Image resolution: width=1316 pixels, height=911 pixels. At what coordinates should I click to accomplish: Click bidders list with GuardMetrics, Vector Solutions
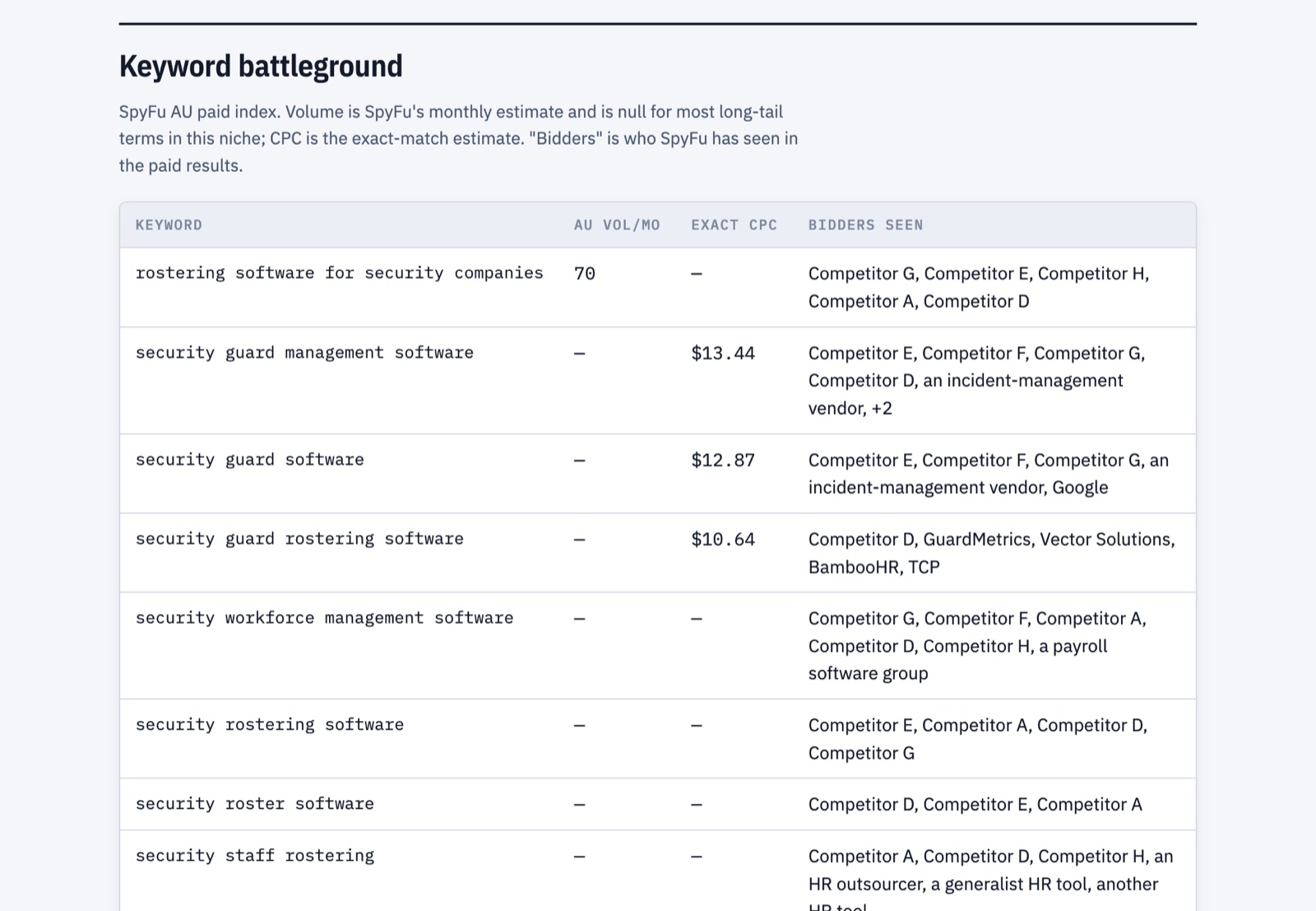991,553
